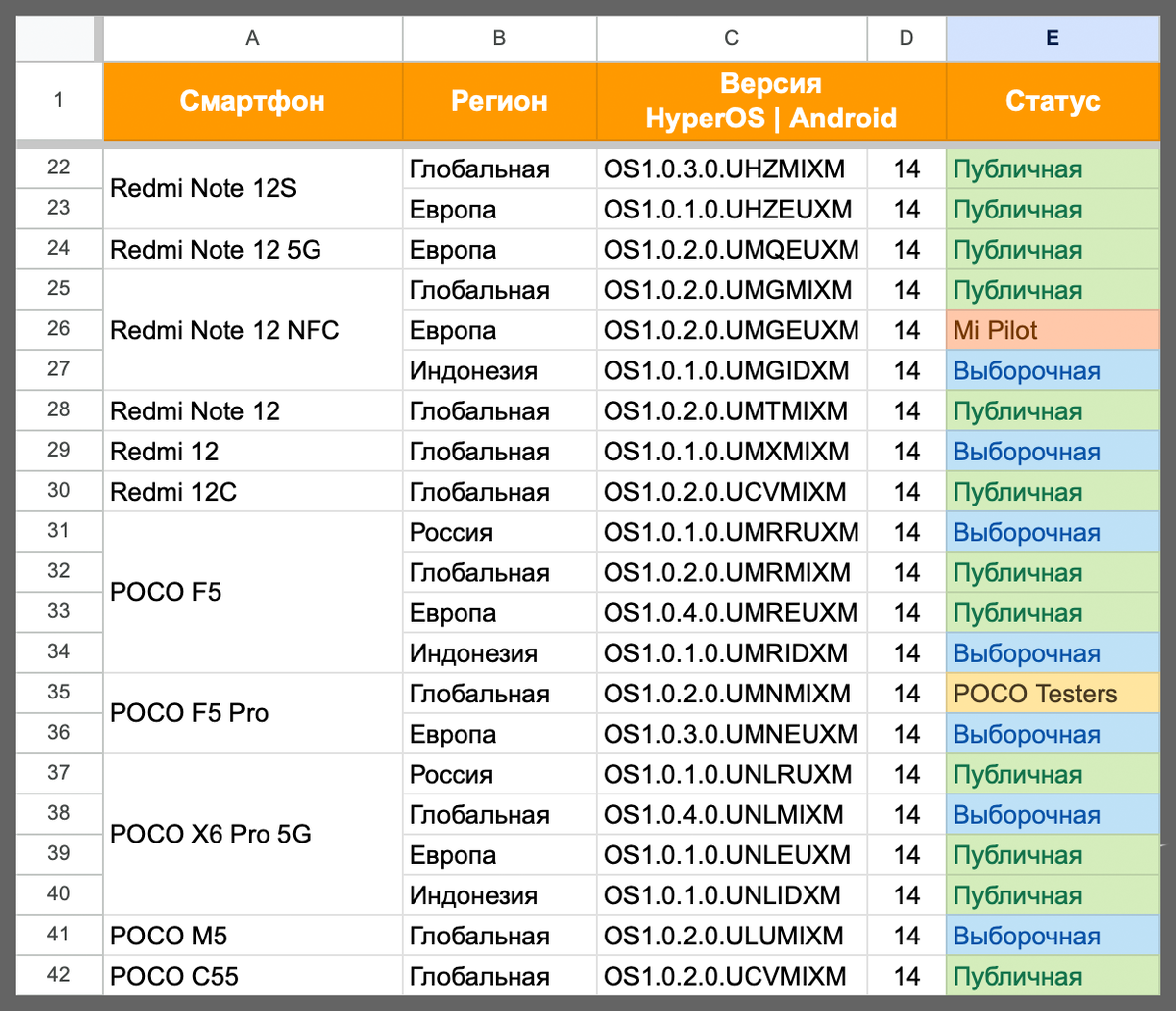Screen dimensions: 1176x1011
Task: Click version OS1.0.1.0.UNLIDXM
Action: tap(732, 895)
